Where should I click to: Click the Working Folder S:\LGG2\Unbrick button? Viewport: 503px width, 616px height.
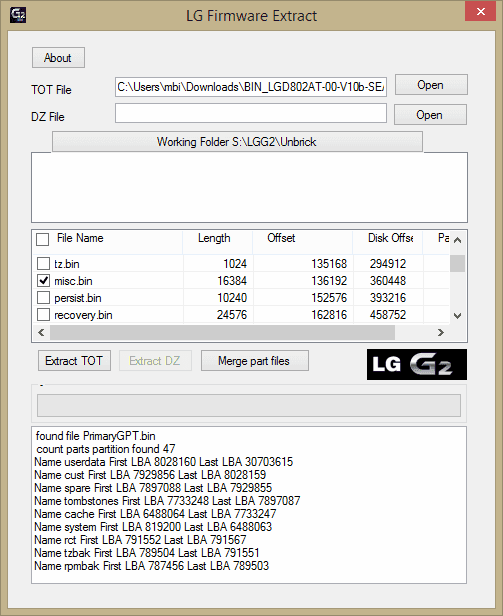[x=237, y=141]
